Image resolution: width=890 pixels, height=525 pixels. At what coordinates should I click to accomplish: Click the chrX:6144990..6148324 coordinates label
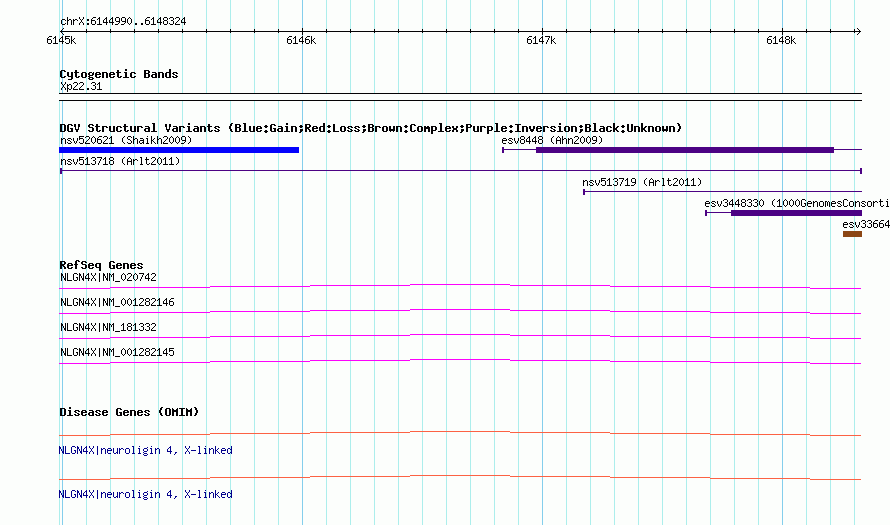123,22
